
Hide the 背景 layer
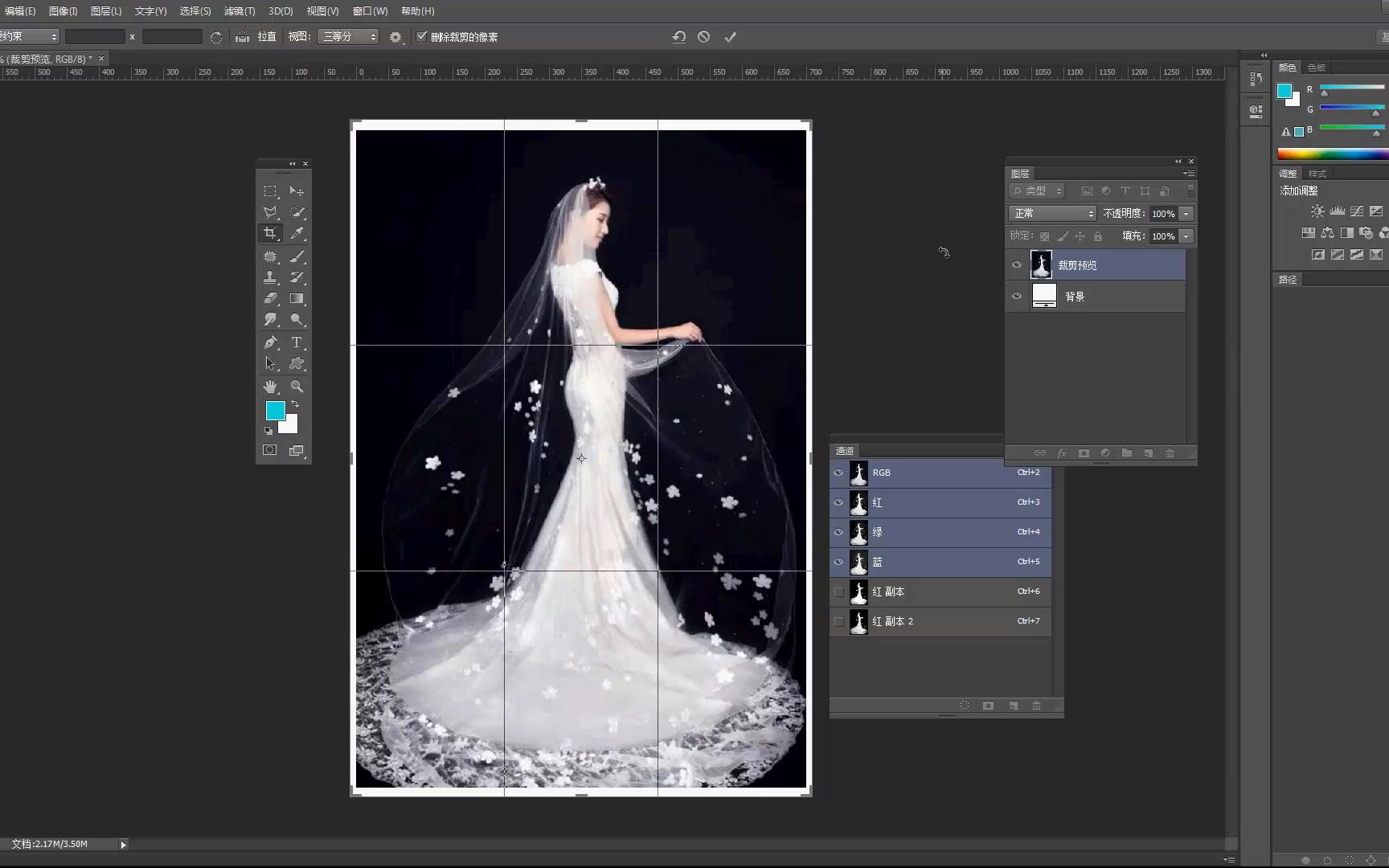(1016, 296)
